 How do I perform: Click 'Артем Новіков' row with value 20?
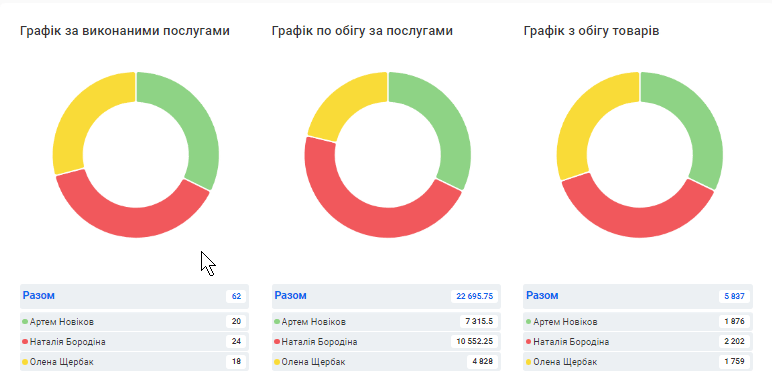pos(134,322)
